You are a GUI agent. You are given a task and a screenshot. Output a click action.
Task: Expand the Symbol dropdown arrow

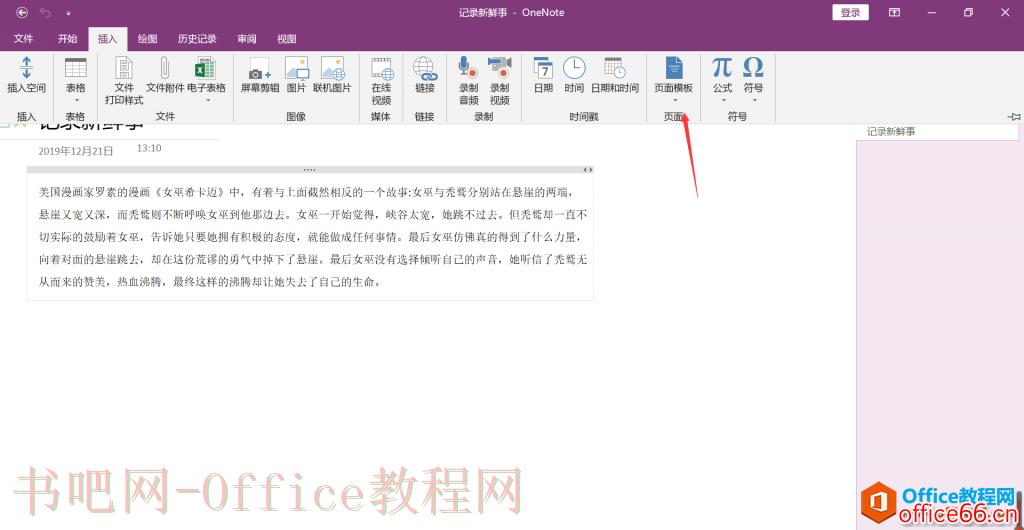(x=754, y=100)
